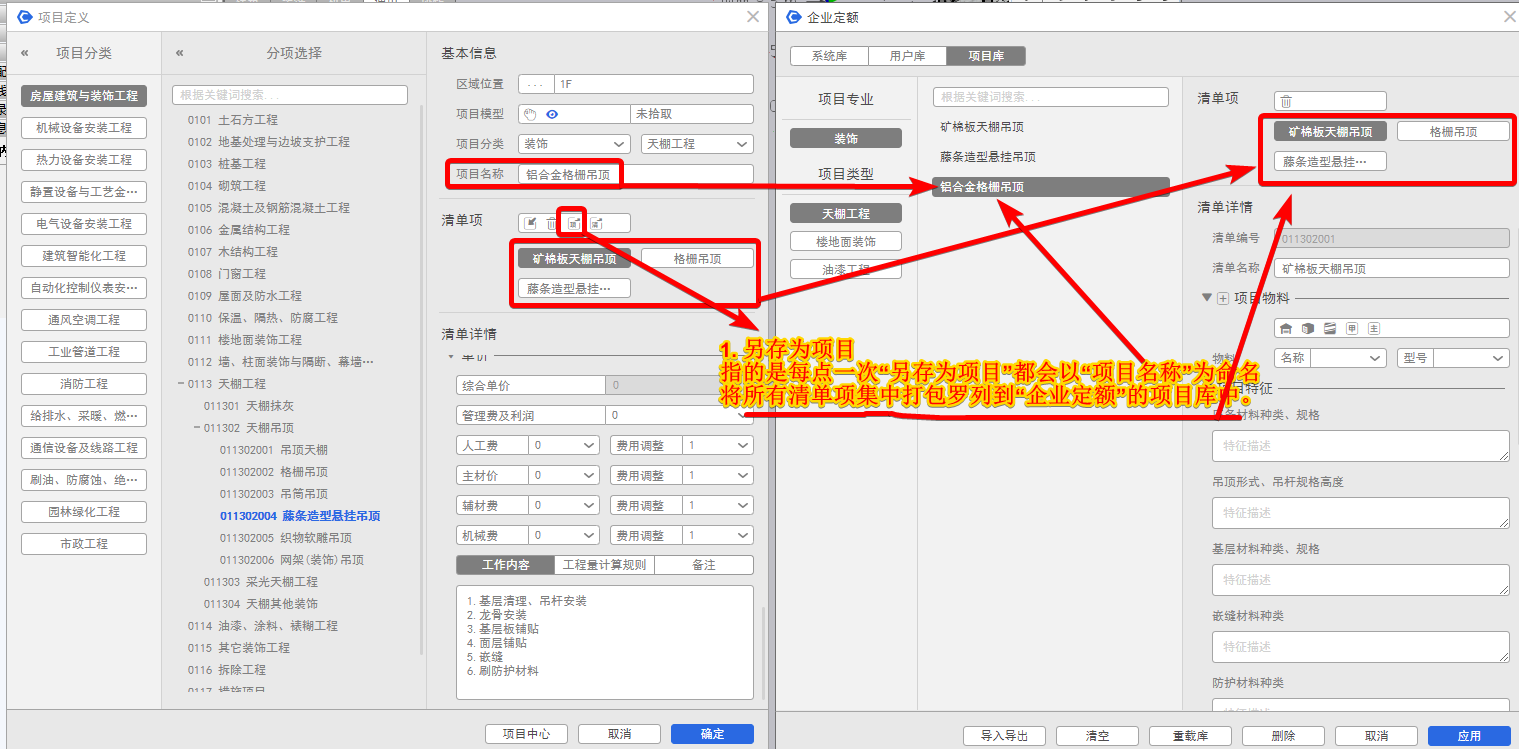Collapse the 011302 天棚吊顶 tree node
Image resolution: width=1519 pixels, height=749 pixels.
(x=195, y=428)
